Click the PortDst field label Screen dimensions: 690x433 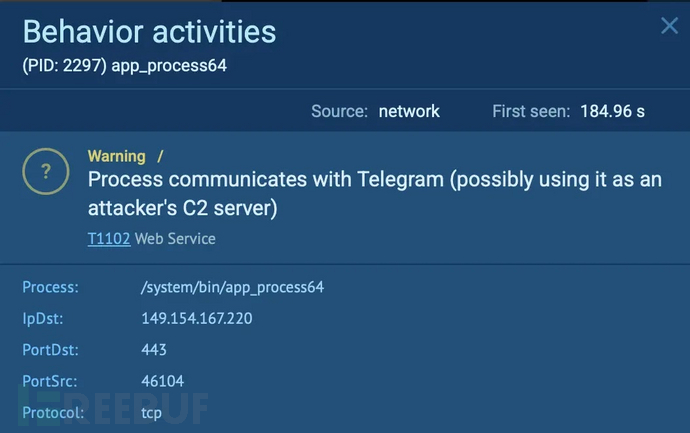[x=50, y=350]
